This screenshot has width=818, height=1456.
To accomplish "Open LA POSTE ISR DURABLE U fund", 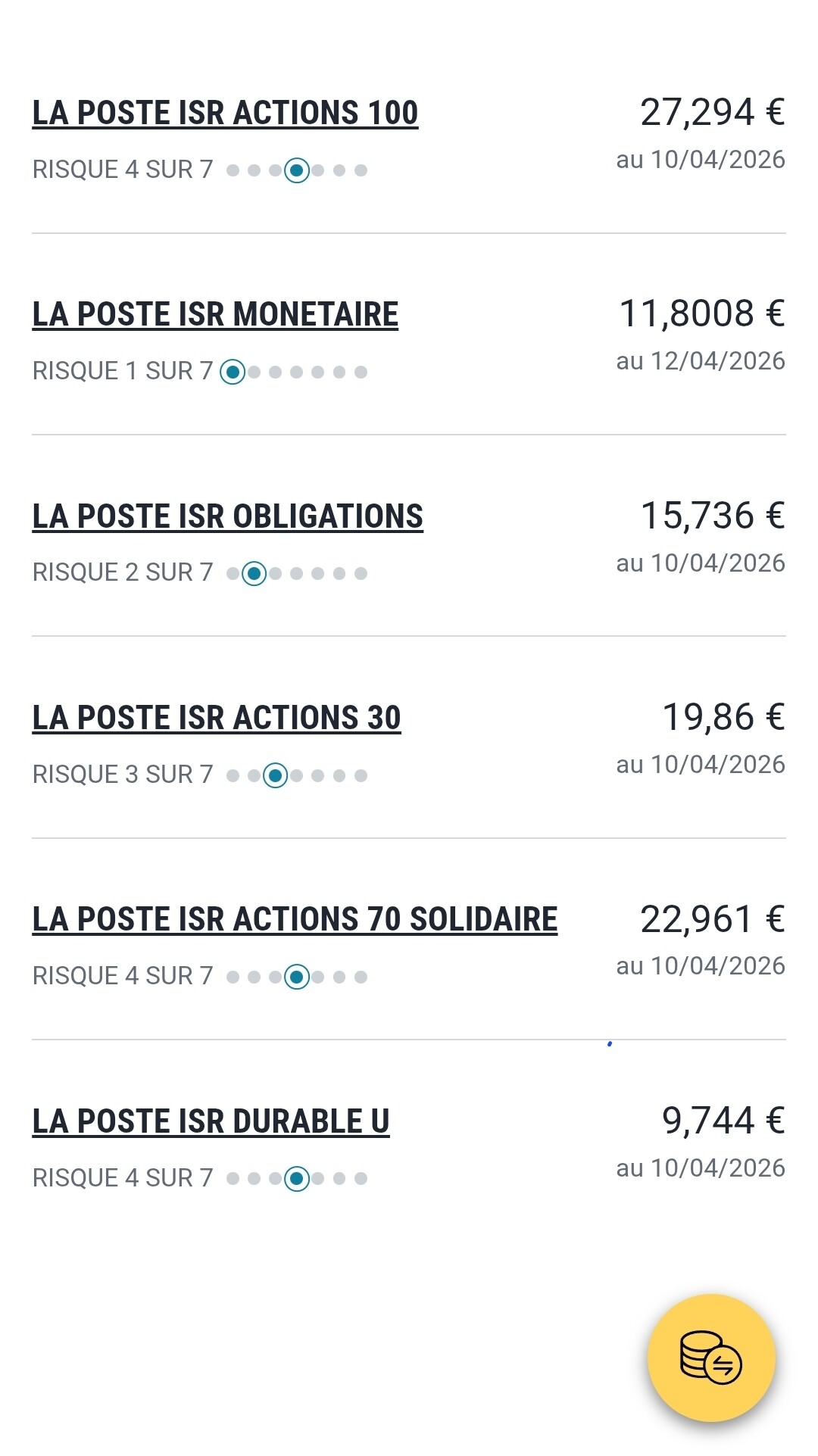I will [211, 1121].
